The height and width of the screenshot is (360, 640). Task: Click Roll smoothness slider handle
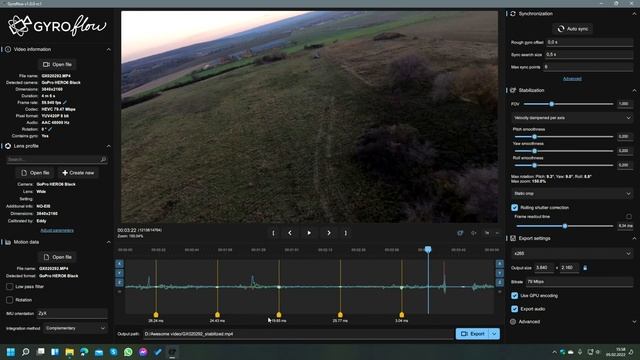tap(534, 165)
